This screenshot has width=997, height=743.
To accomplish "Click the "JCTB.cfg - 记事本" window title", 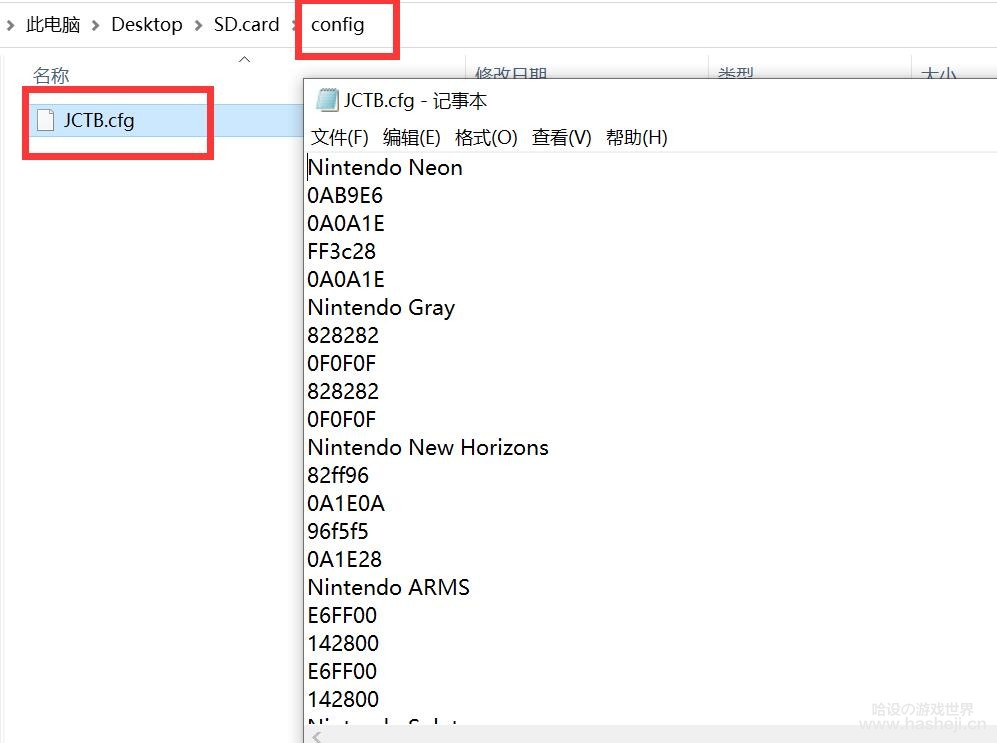I will 415,100.
